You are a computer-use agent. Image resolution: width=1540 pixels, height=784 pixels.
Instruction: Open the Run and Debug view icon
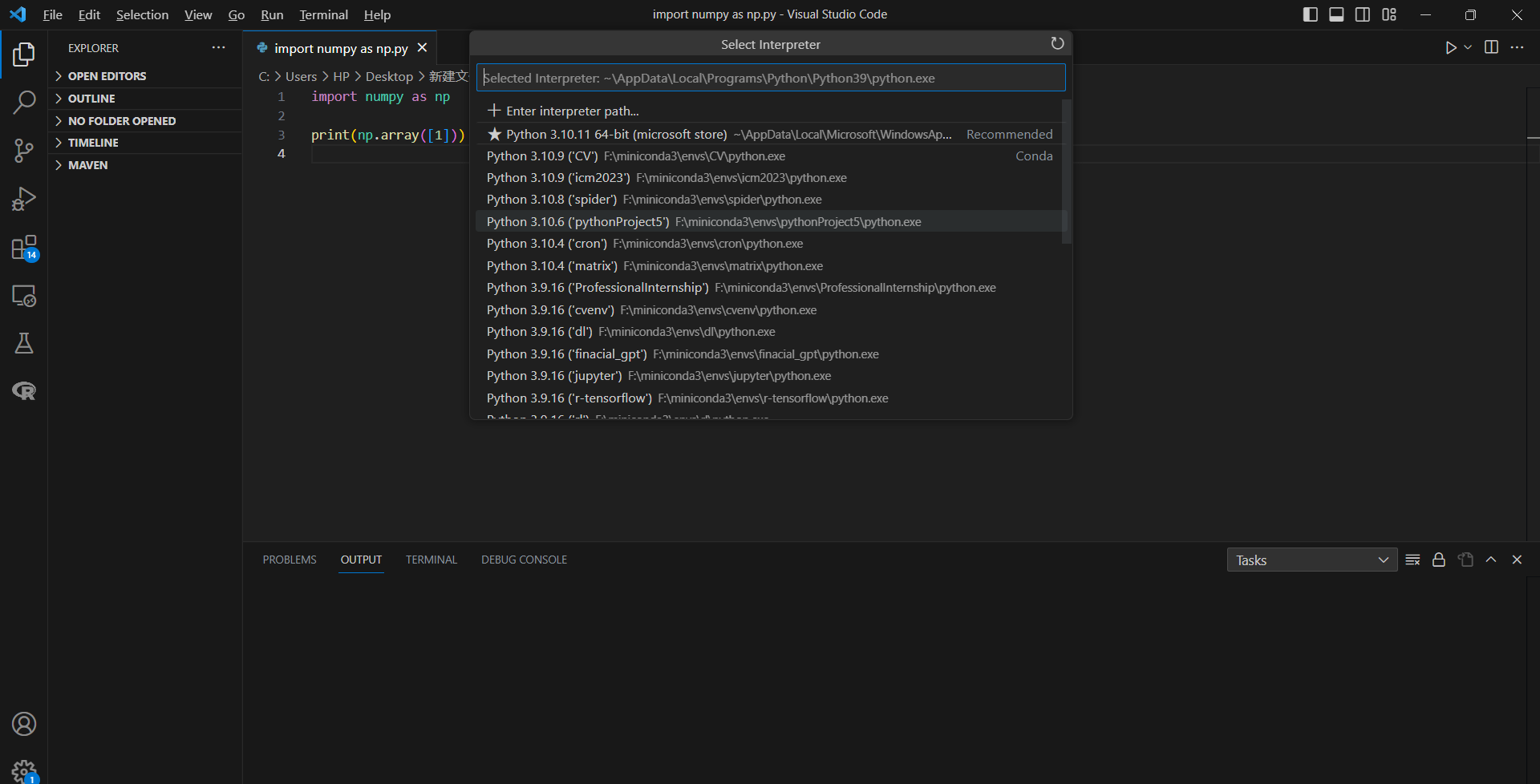tap(24, 199)
